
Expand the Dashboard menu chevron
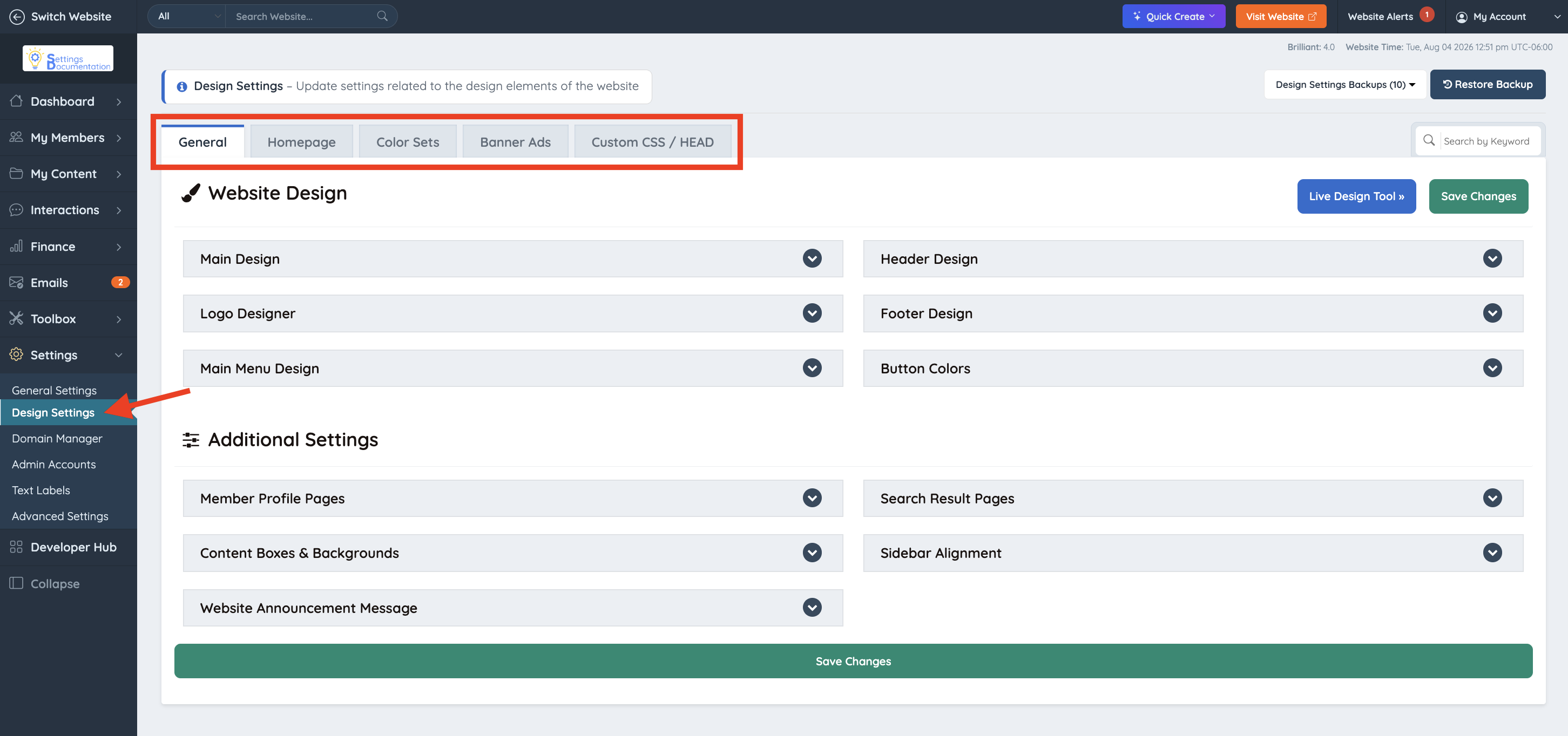[119, 101]
